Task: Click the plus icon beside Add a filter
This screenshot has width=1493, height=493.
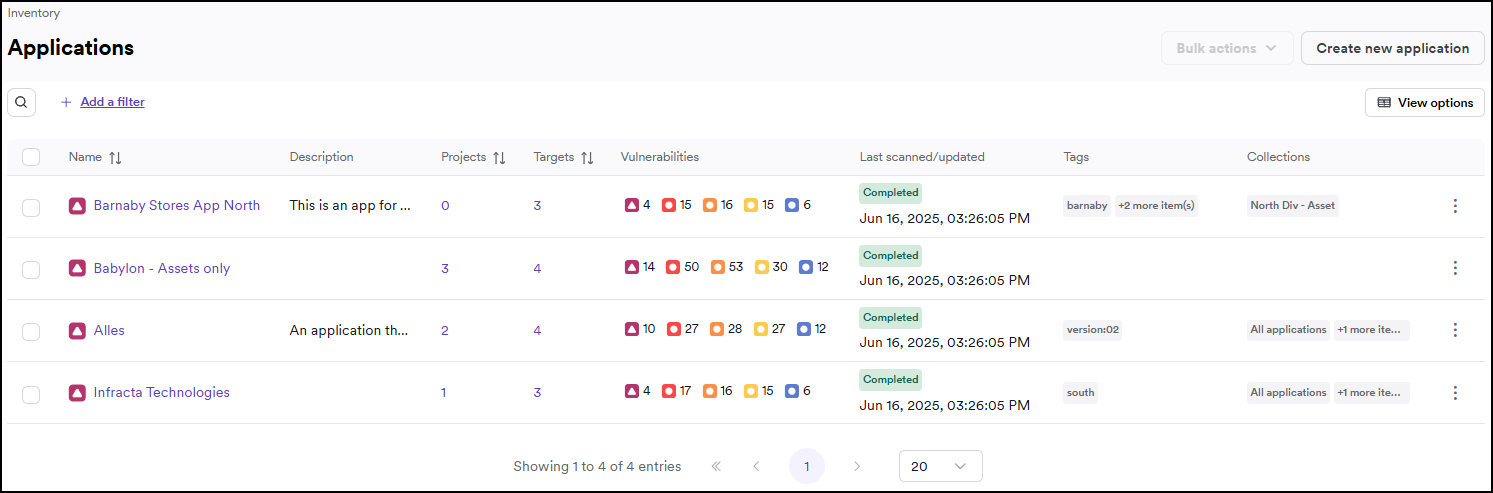Action: [66, 102]
